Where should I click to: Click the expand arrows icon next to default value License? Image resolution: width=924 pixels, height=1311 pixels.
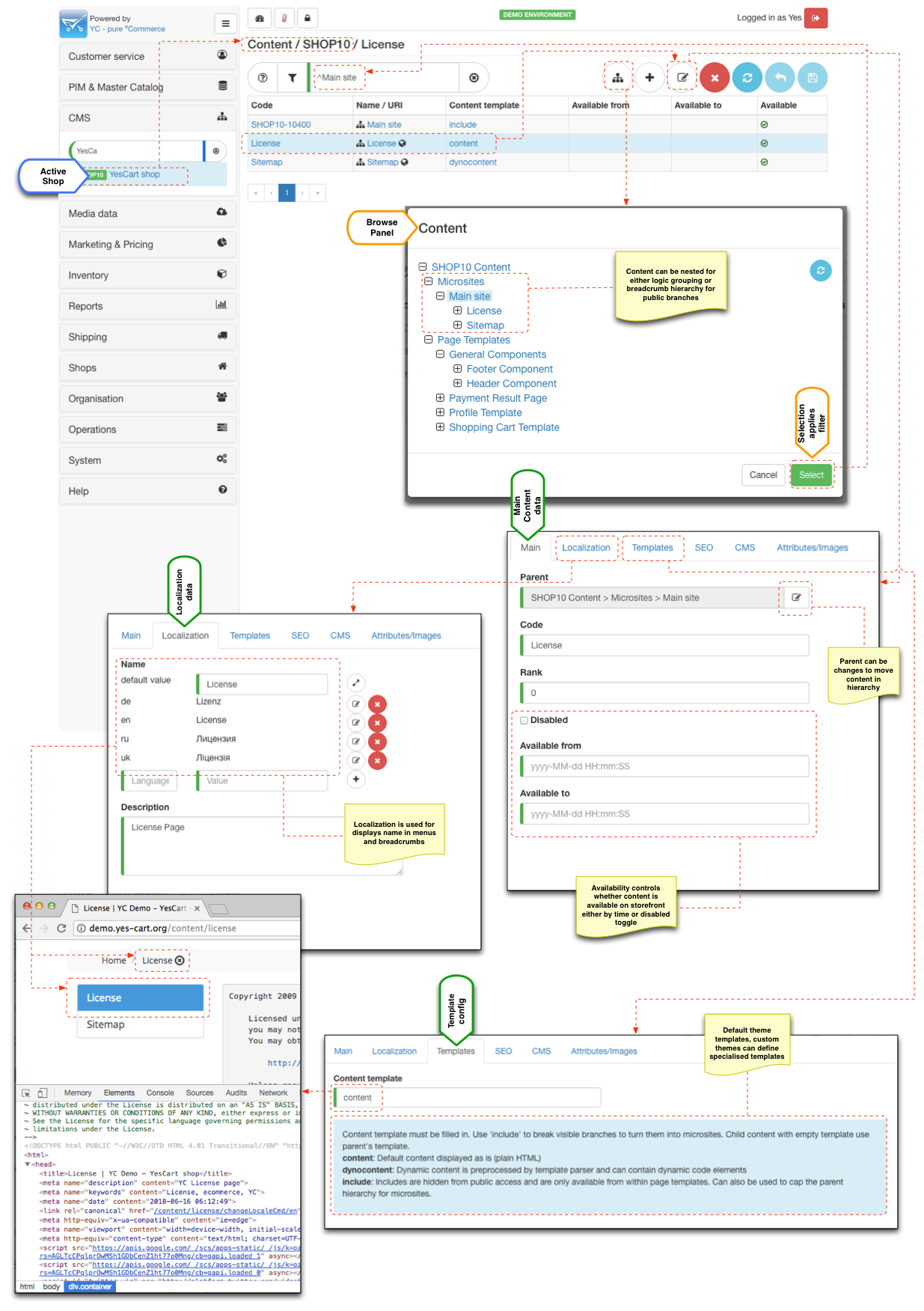pos(356,682)
